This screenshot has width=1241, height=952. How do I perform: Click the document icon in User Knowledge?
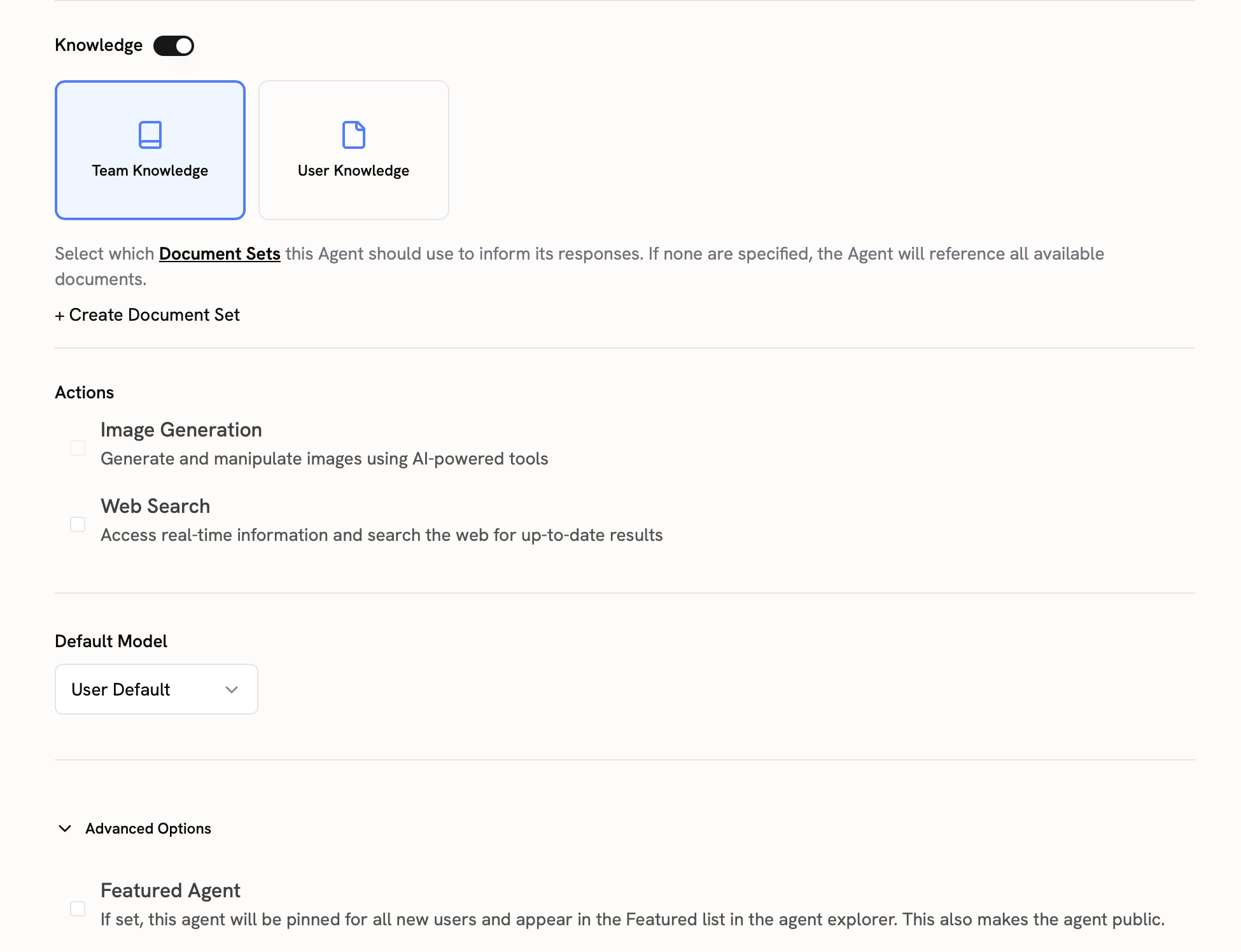coord(354,135)
